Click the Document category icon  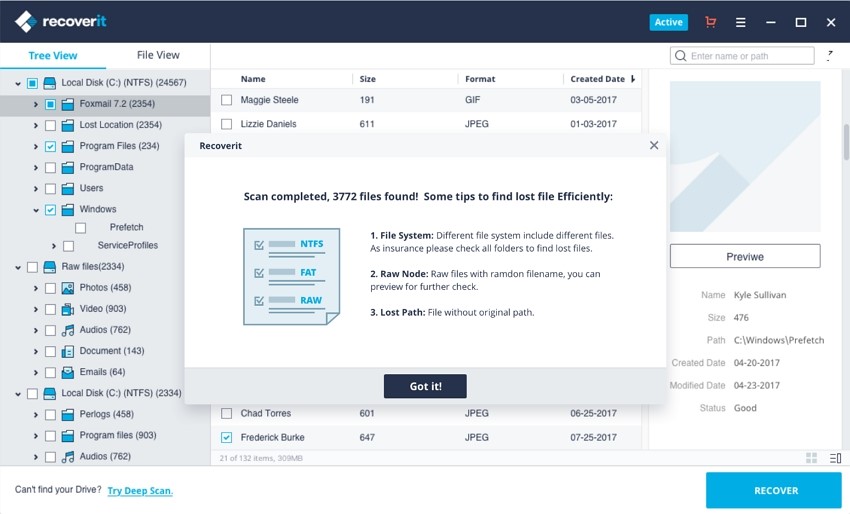pos(68,351)
